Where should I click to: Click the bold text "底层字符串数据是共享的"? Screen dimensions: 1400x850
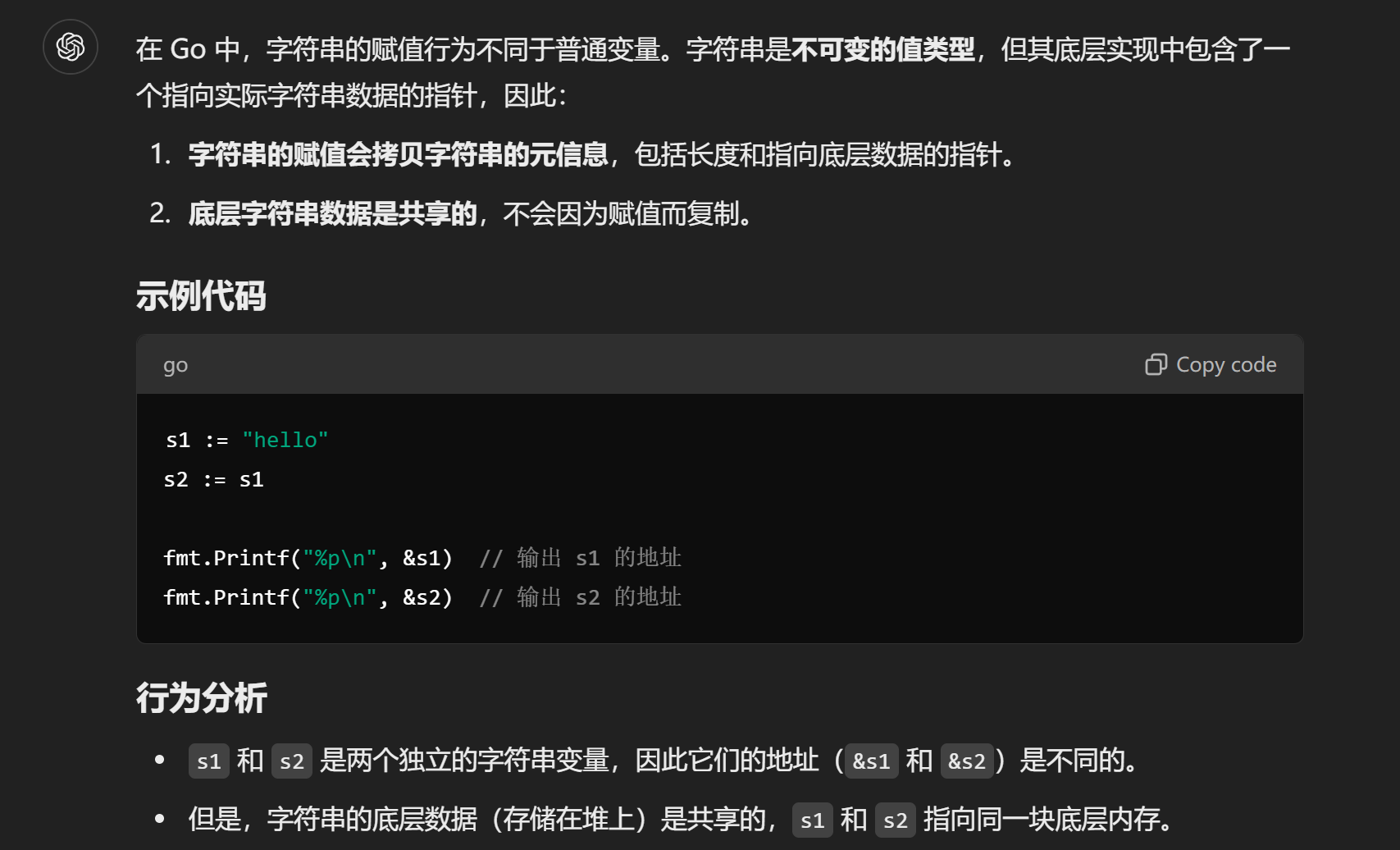(332, 214)
